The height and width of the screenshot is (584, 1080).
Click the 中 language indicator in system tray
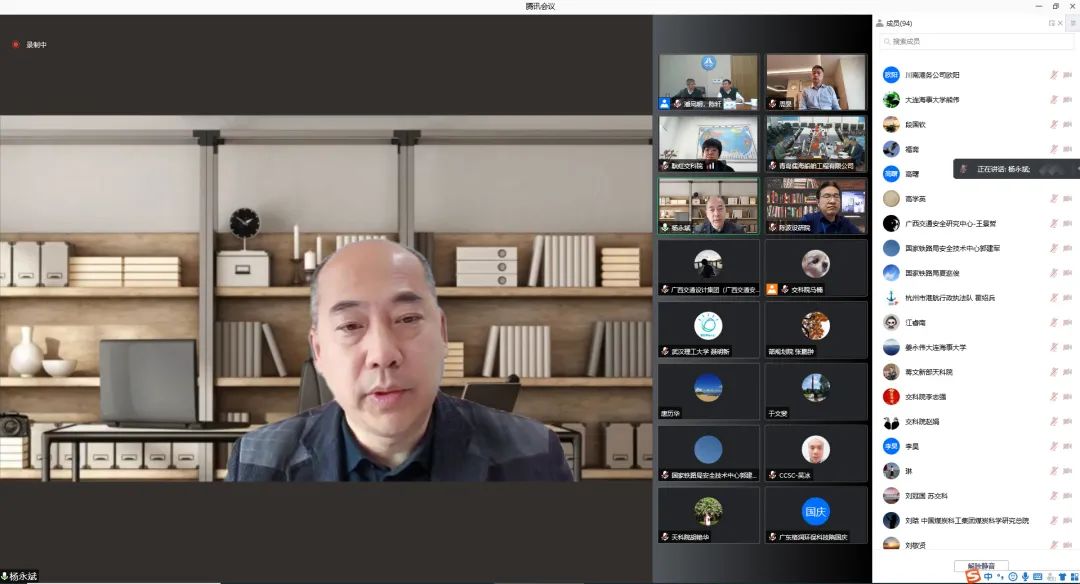click(x=988, y=576)
